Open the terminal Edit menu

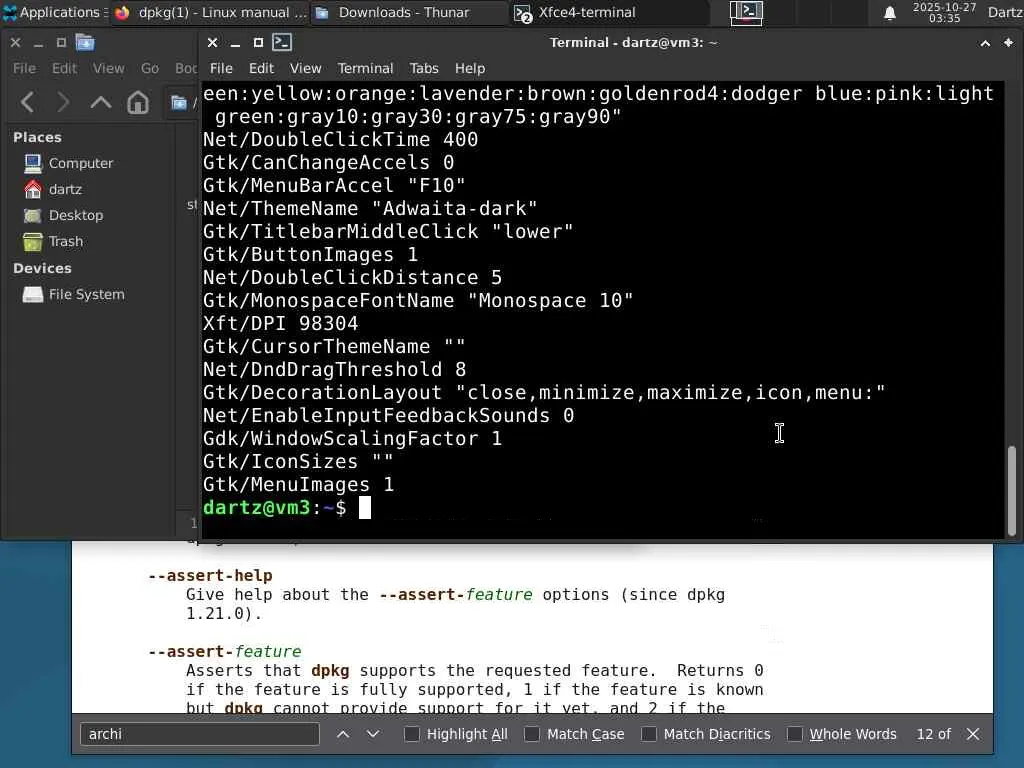(x=261, y=68)
